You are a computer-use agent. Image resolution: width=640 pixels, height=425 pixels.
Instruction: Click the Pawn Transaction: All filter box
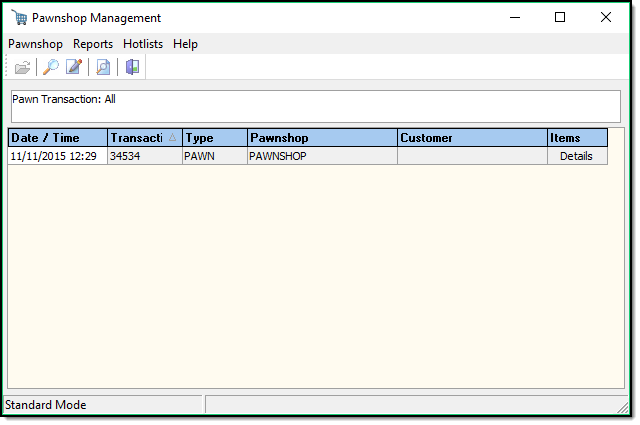tap(315, 106)
